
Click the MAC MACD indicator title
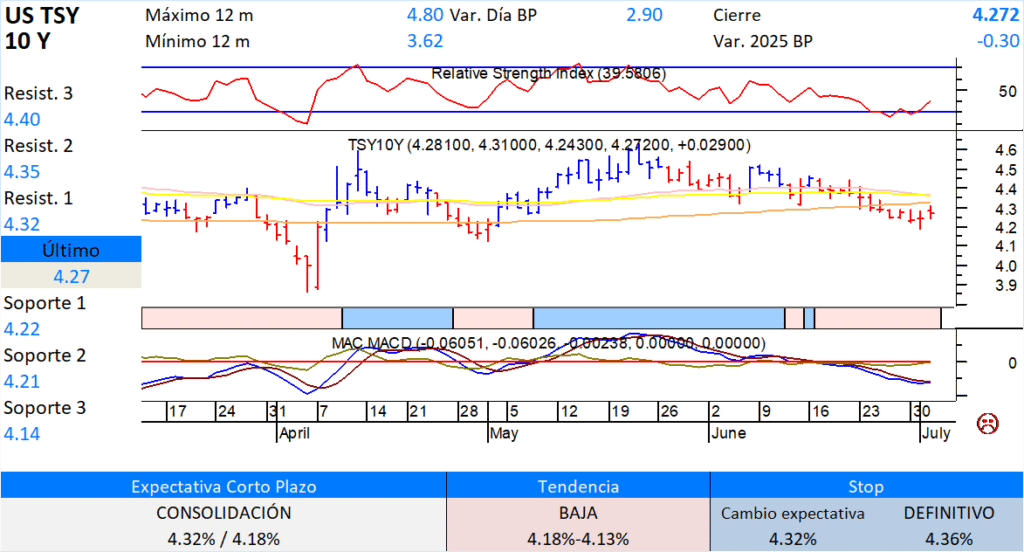549,343
